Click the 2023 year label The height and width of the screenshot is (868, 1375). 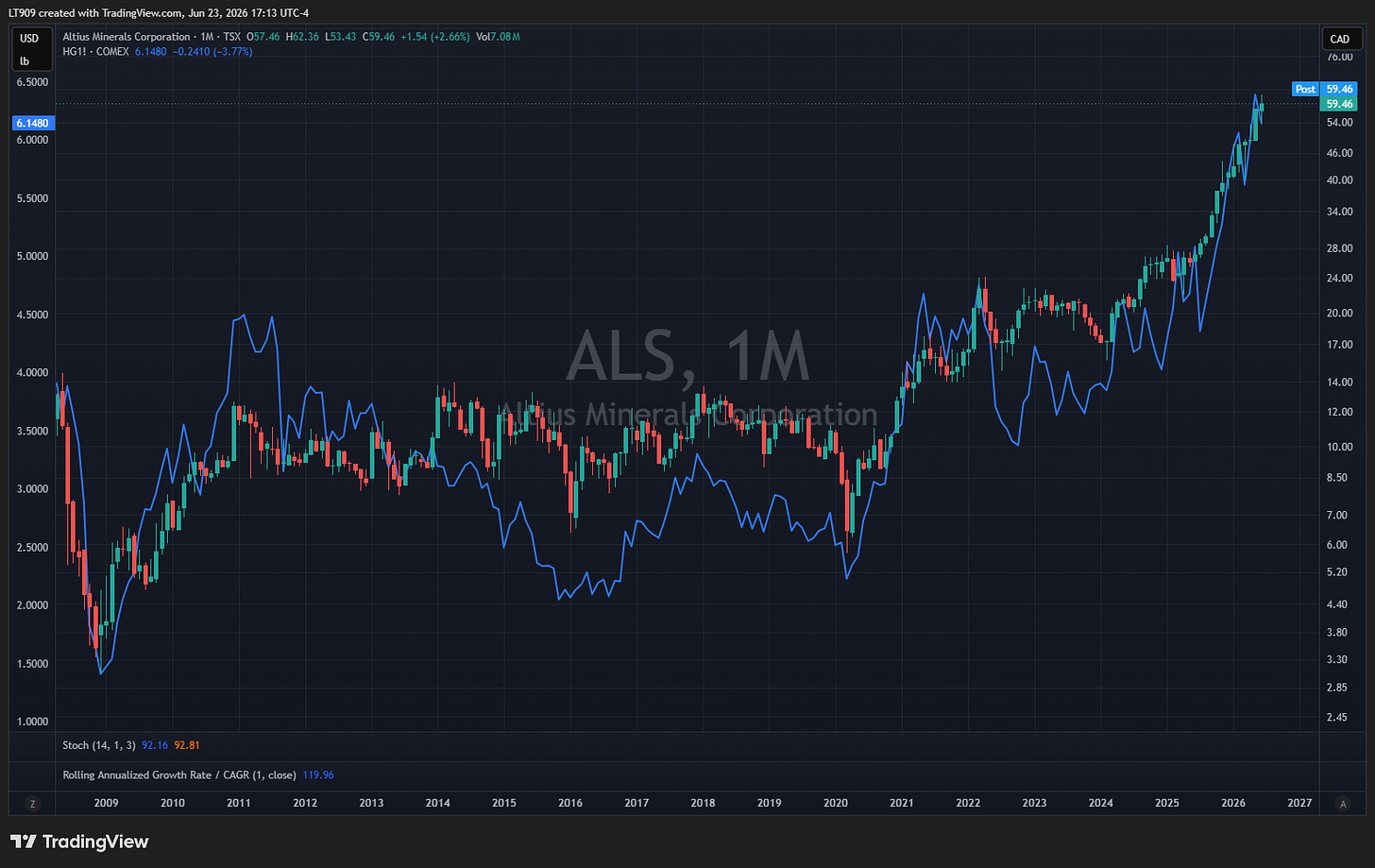pyautogui.click(x=1034, y=803)
